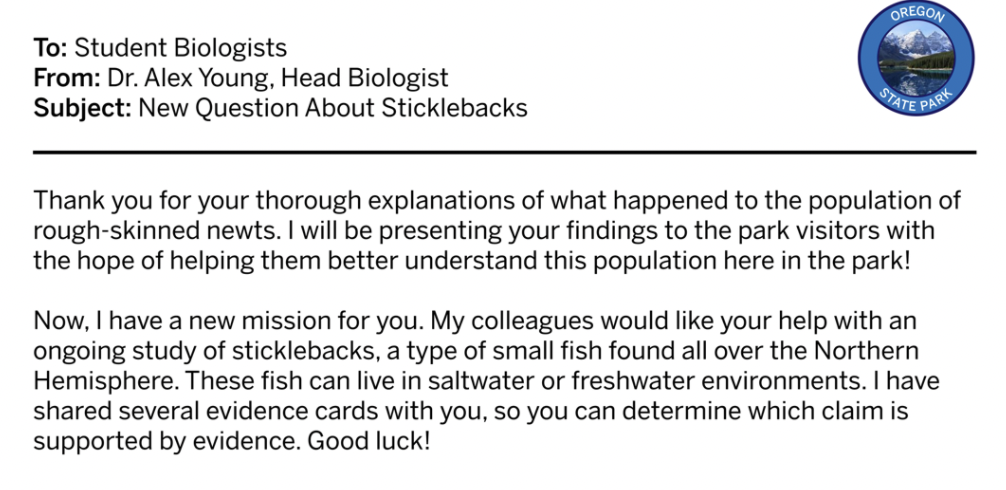Click the word OREGON on the badge
The height and width of the screenshot is (490, 1006).
point(915,22)
